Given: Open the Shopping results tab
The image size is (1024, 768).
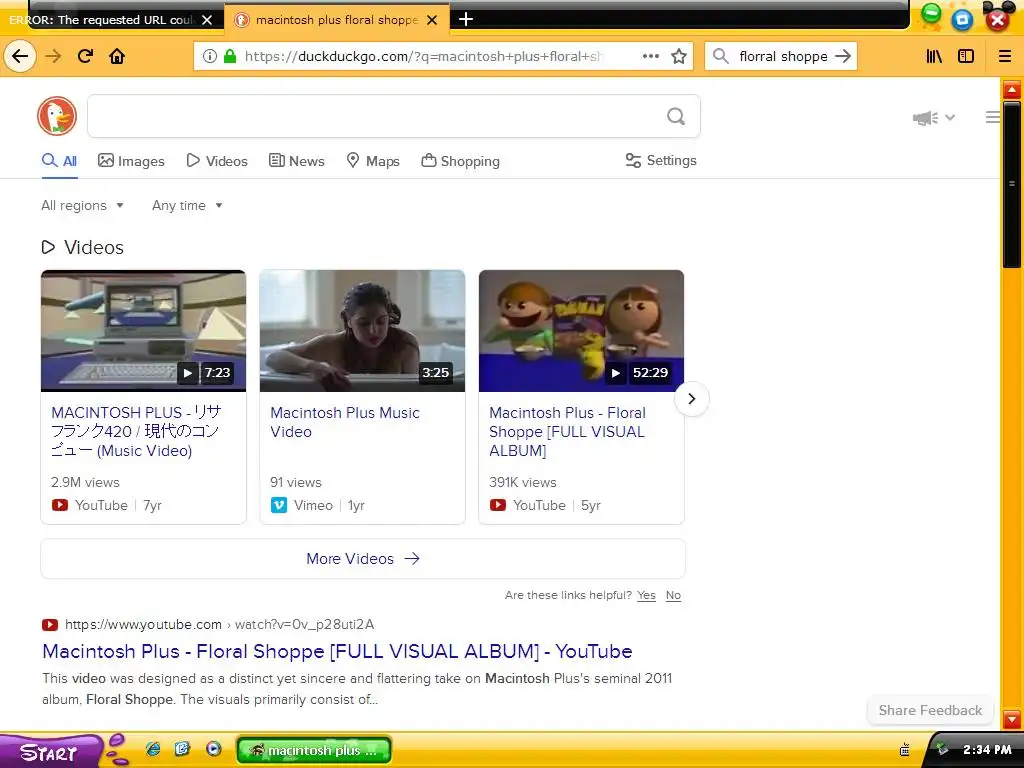Looking at the screenshot, I should tap(460, 161).
